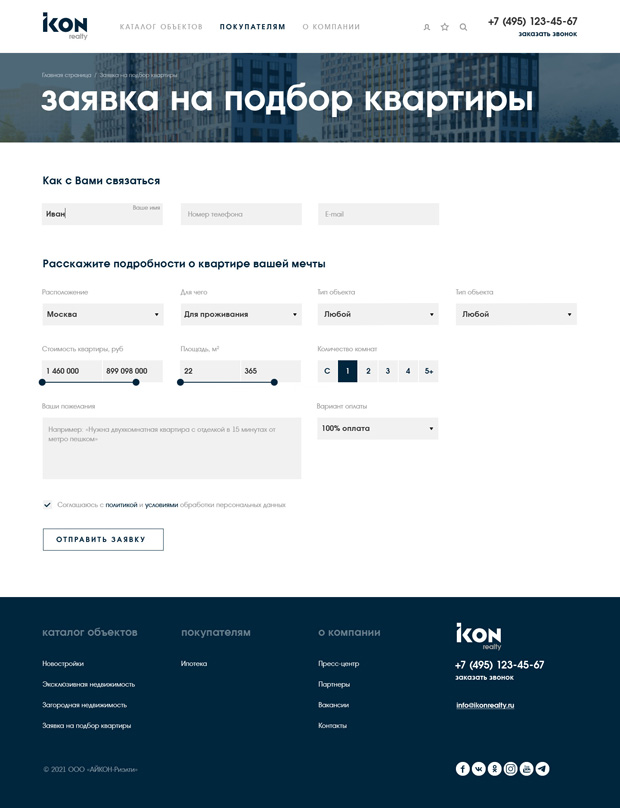Open the Покупателям menu in header

pos(253,27)
